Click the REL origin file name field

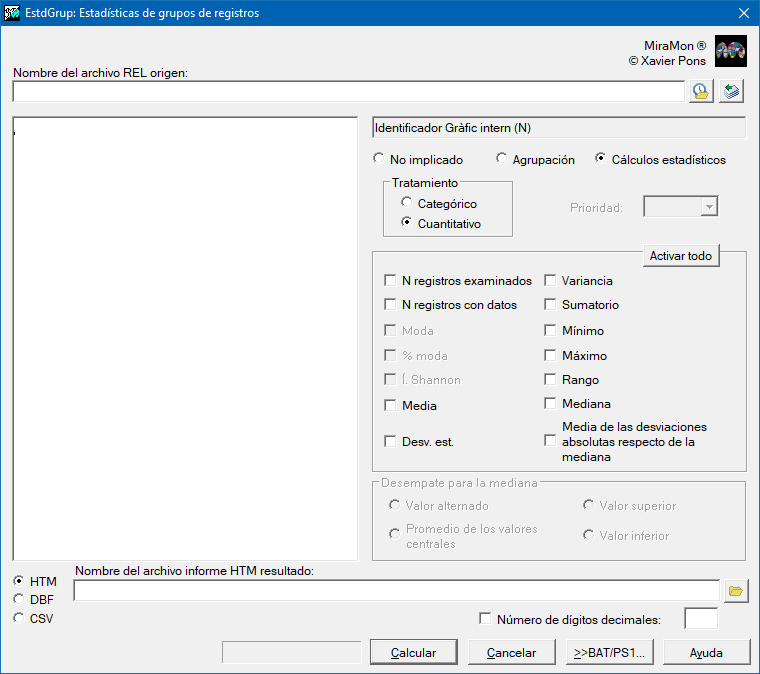point(348,91)
